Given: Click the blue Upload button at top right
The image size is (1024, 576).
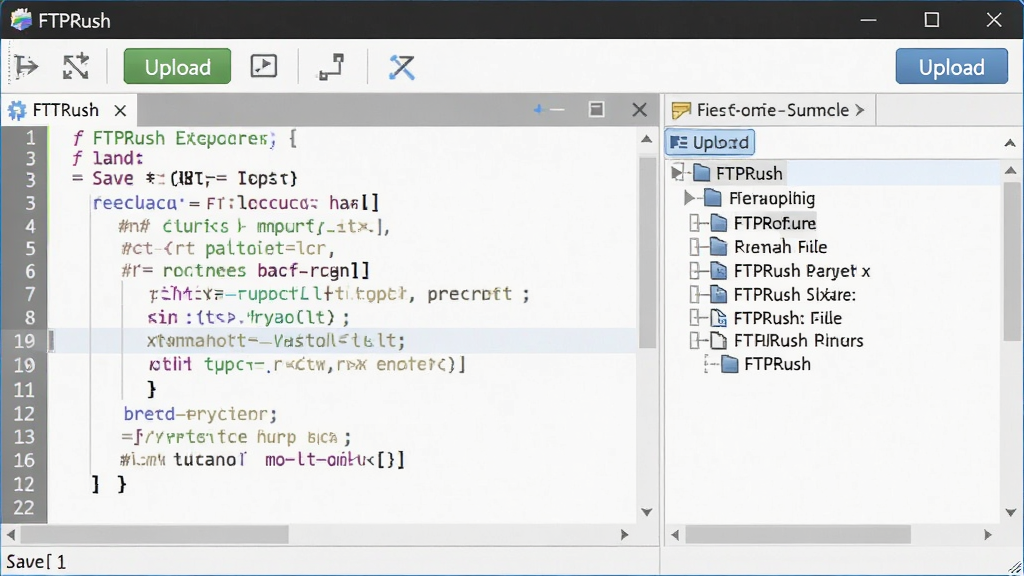Looking at the screenshot, I should [x=952, y=67].
